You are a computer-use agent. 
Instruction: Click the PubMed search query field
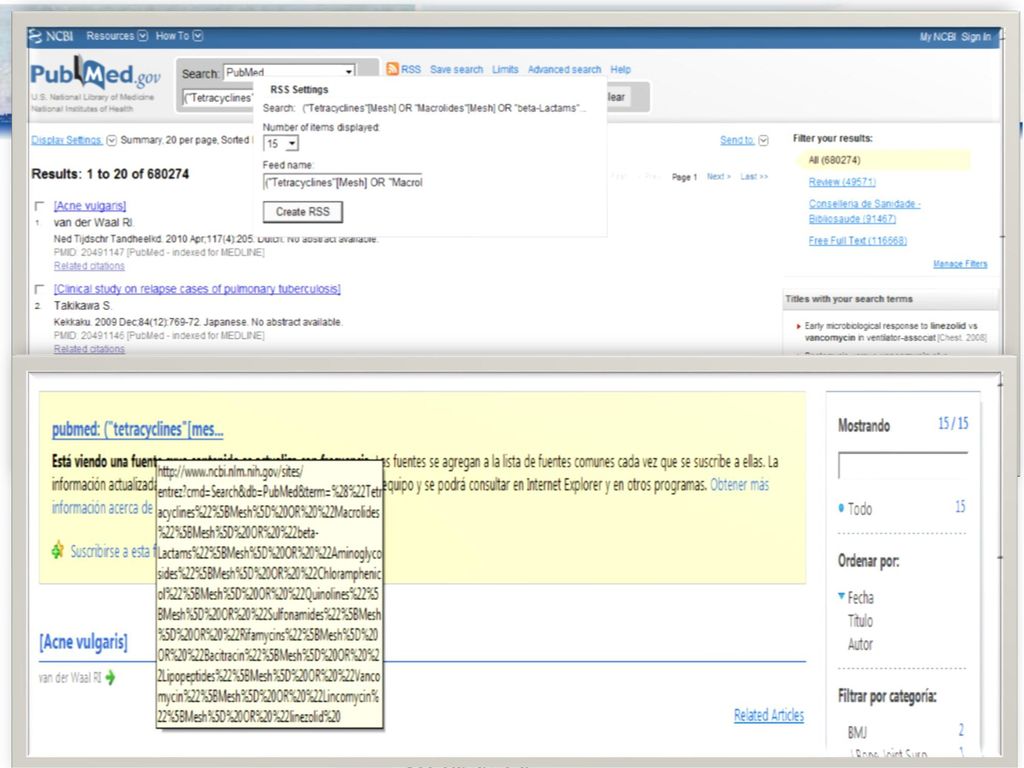tap(219, 98)
